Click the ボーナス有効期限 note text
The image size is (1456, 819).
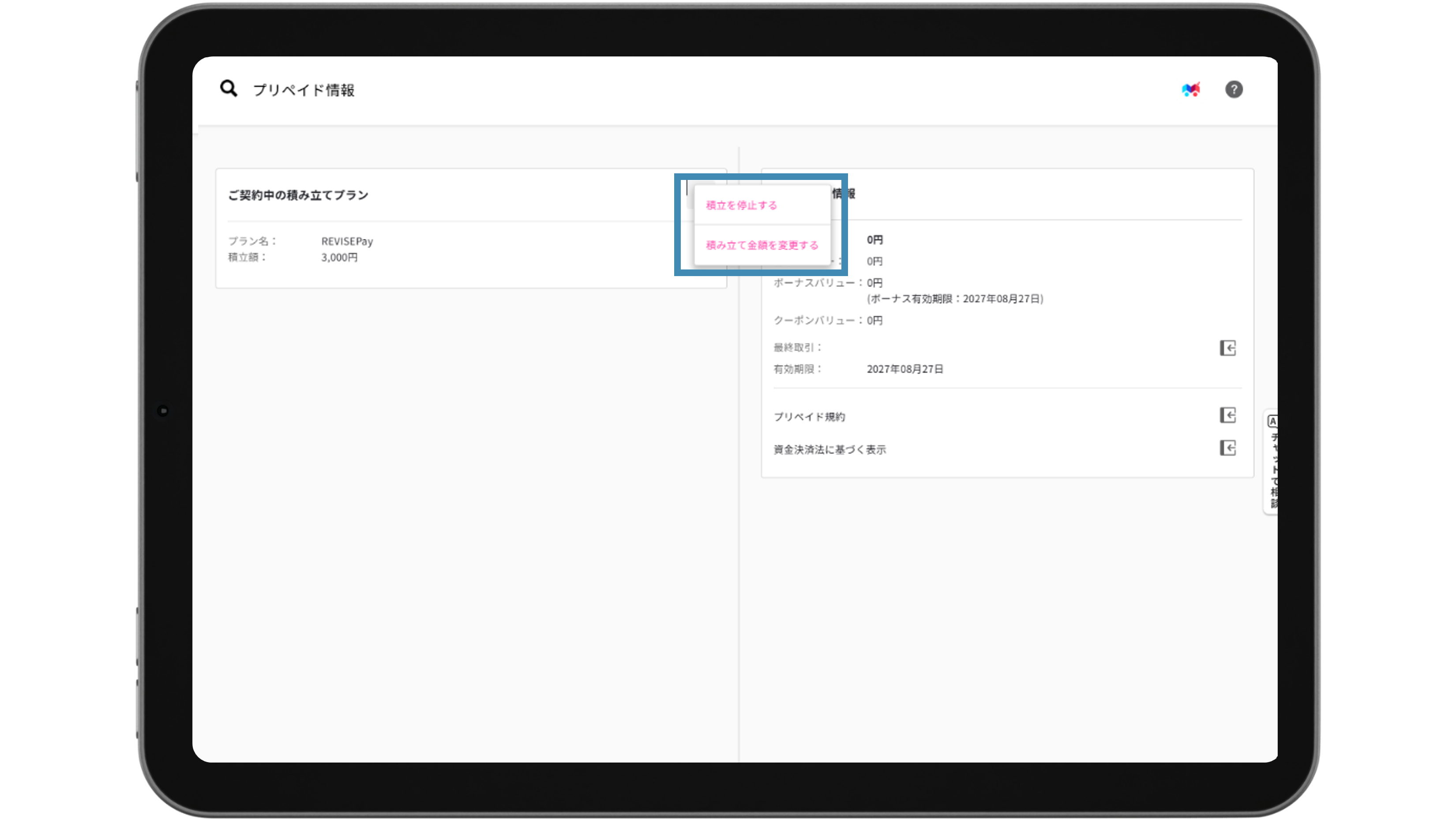(x=955, y=299)
